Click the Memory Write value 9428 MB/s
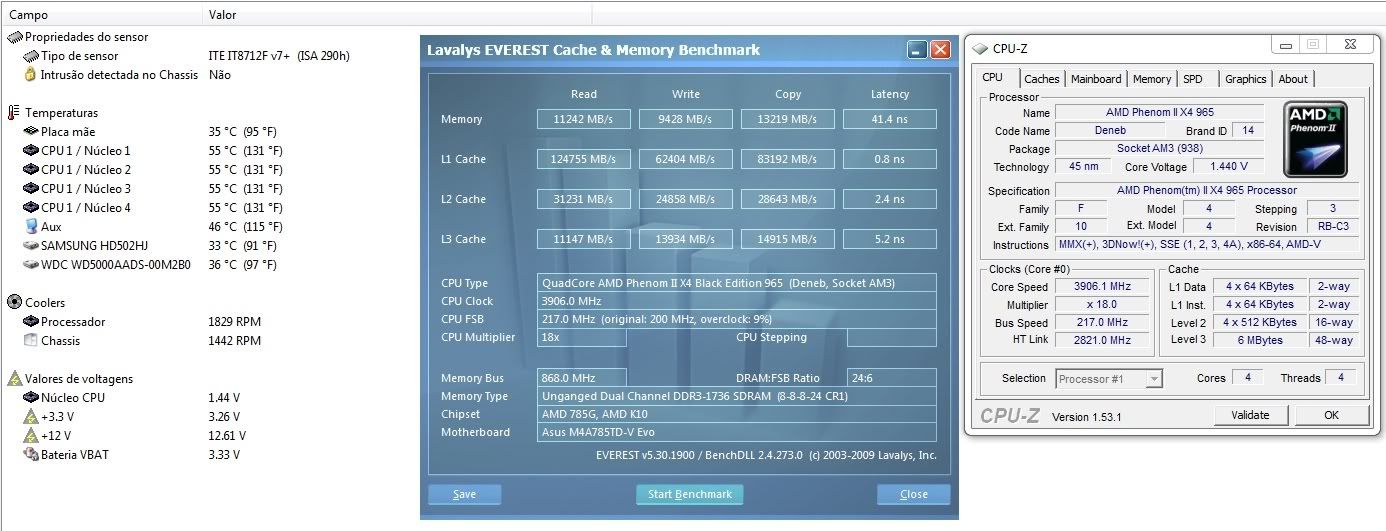This screenshot has height=531, width=1386. pos(686,119)
